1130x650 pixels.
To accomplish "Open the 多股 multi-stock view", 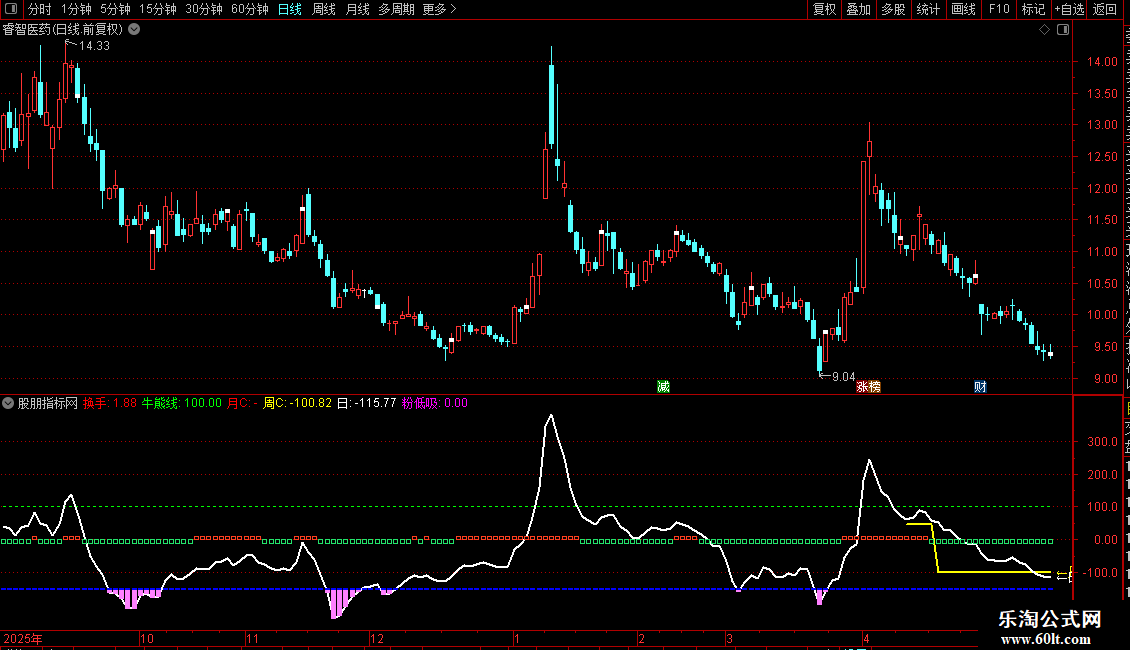I will tap(893, 9).
